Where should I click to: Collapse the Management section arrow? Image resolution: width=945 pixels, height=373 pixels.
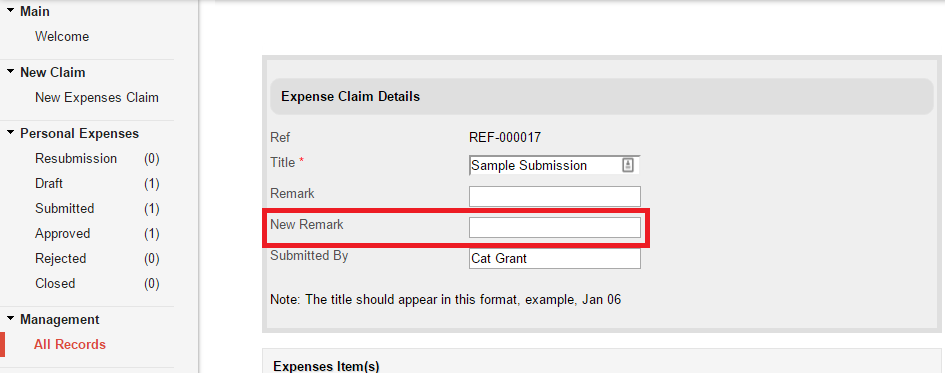coord(10,318)
